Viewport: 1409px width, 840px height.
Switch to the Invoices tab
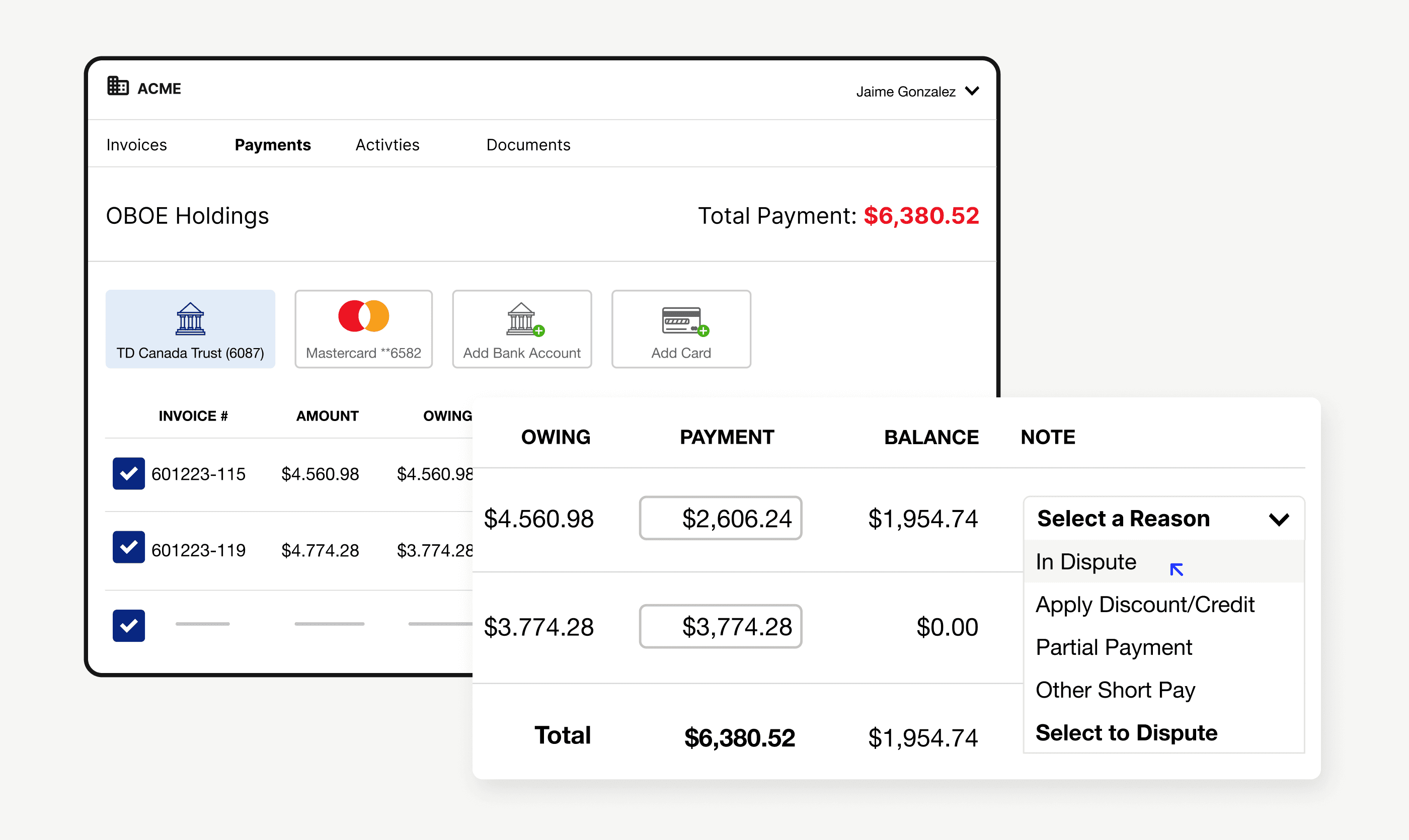(x=136, y=145)
